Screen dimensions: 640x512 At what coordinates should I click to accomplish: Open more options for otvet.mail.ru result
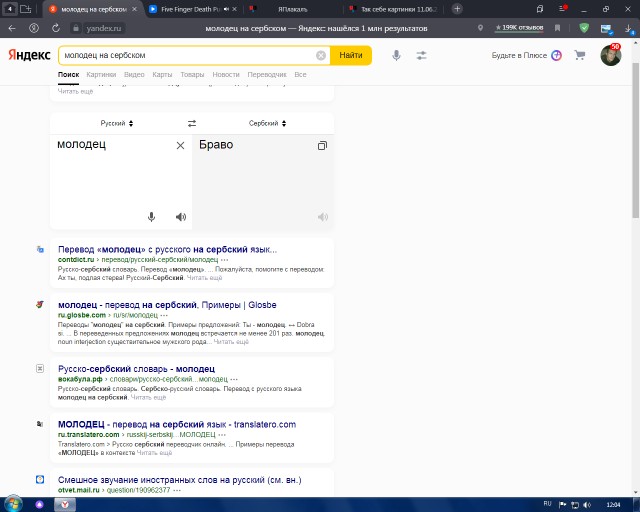(x=177, y=490)
